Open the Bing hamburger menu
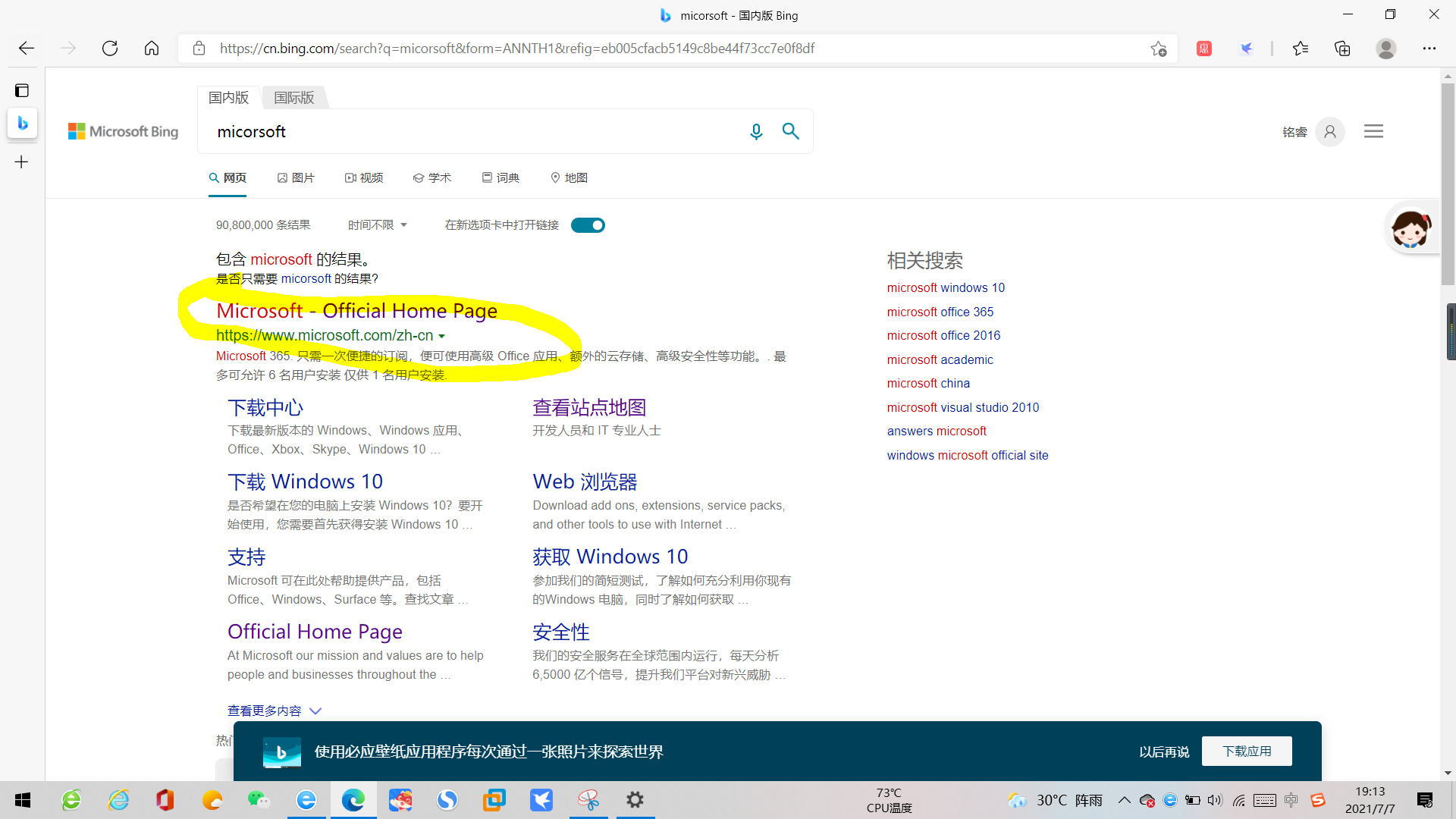This screenshot has height=819, width=1456. [x=1373, y=131]
